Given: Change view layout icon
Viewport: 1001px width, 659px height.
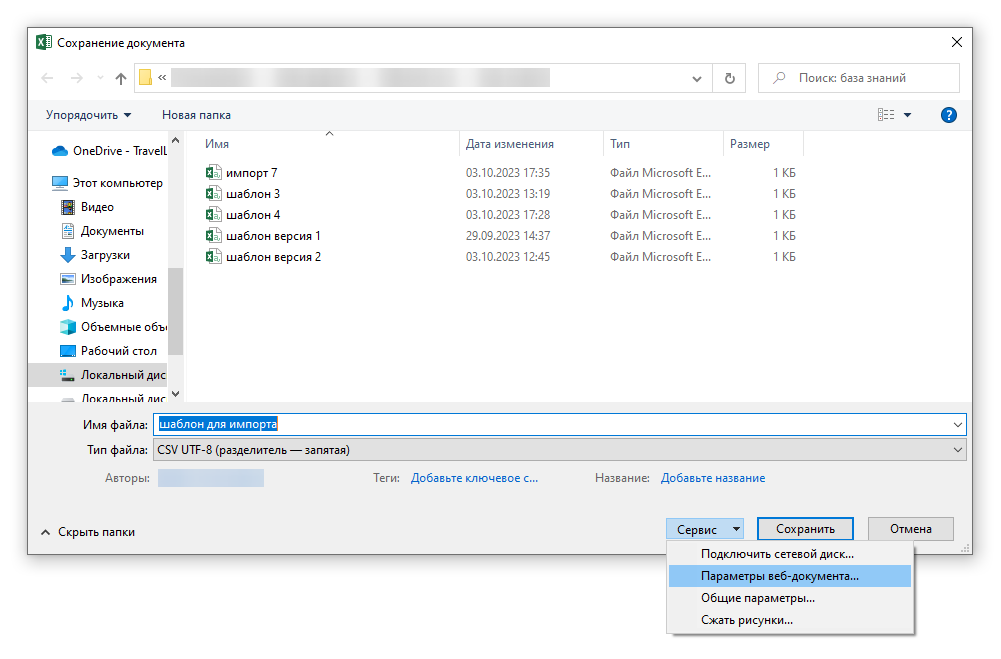Looking at the screenshot, I should 886,115.
